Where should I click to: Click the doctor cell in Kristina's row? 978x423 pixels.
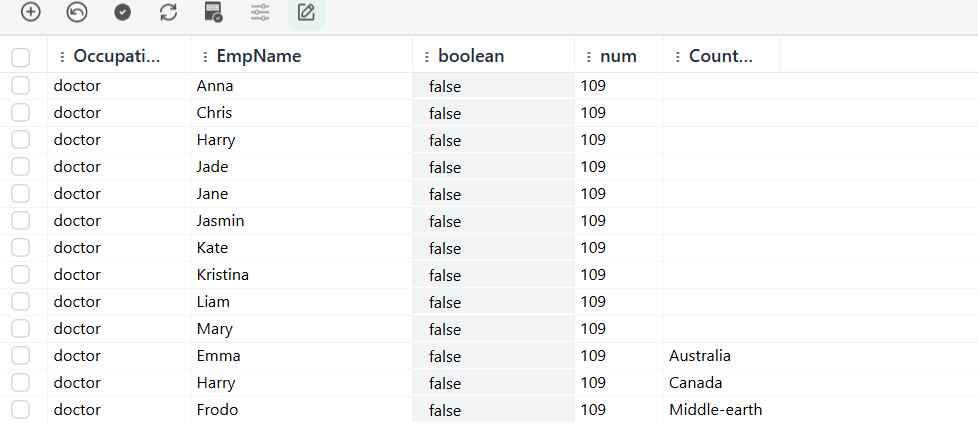coord(119,275)
